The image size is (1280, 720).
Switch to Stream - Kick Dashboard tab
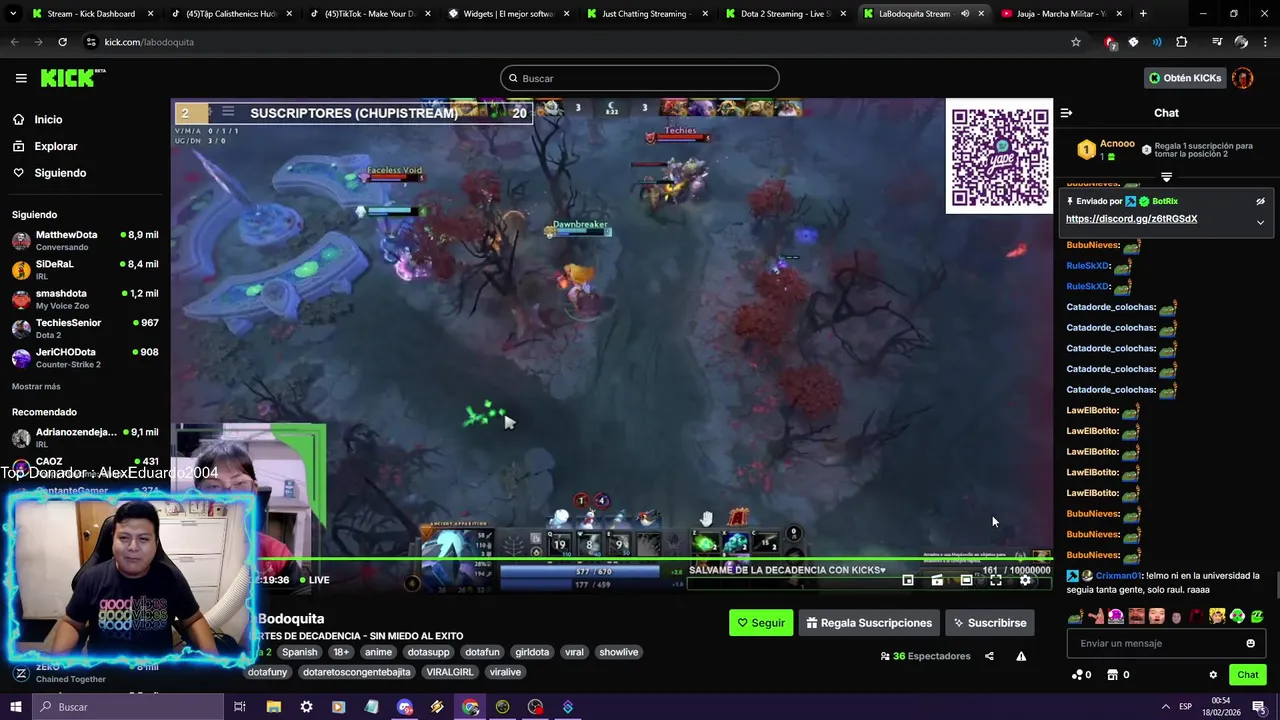point(90,14)
